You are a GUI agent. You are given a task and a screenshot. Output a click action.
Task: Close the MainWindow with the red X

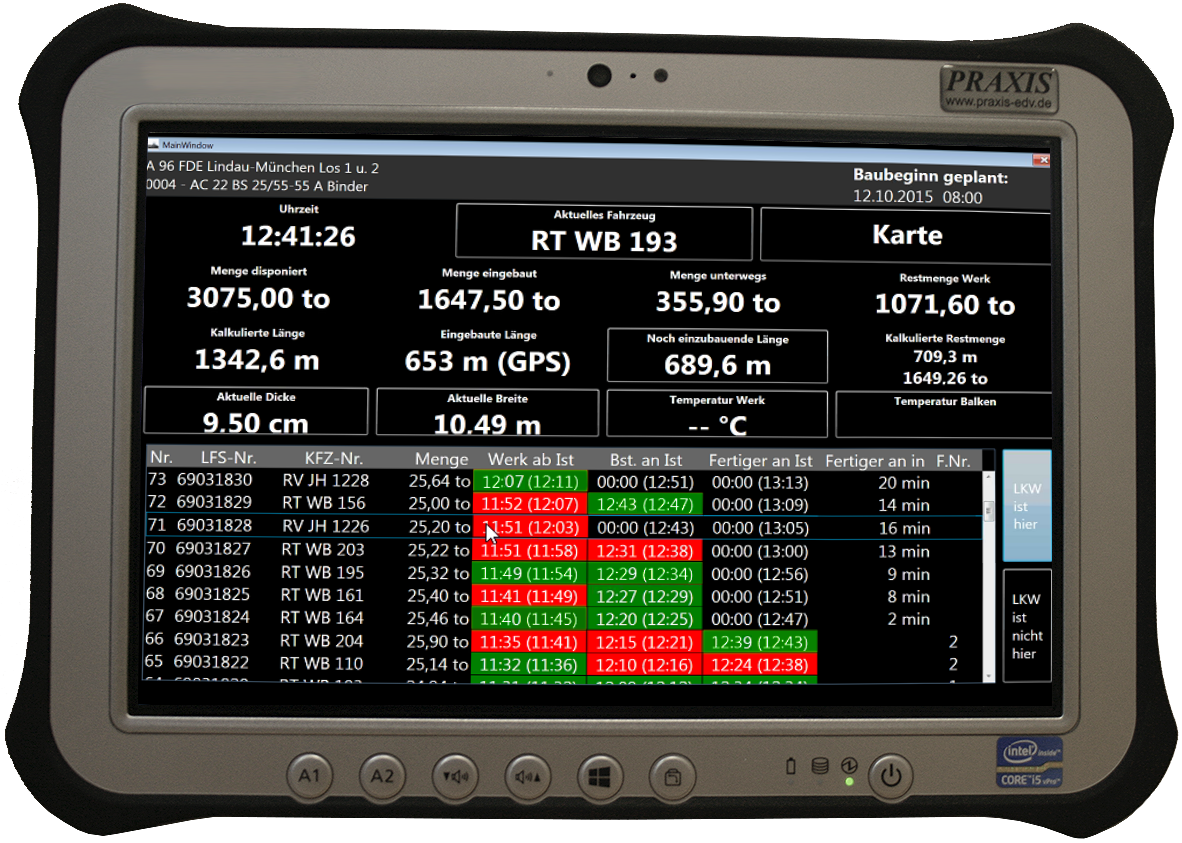[x=1042, y=160]
